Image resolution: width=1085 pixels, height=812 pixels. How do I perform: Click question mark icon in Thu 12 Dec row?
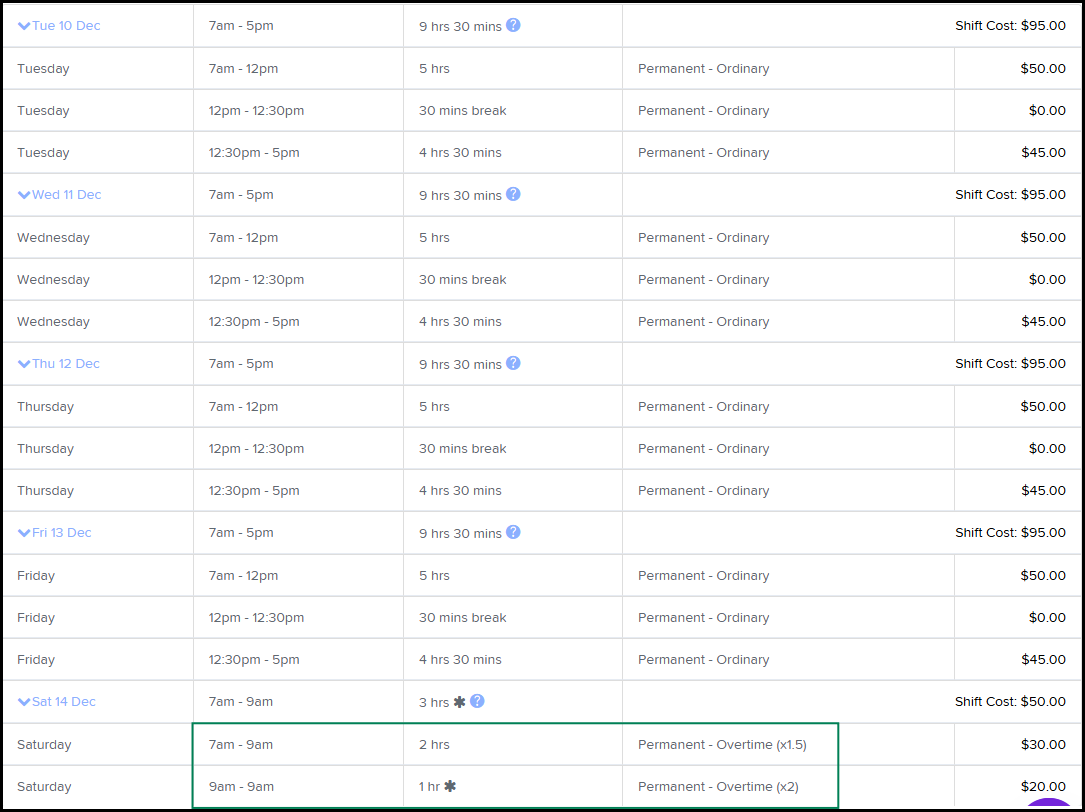coord(513,363)
